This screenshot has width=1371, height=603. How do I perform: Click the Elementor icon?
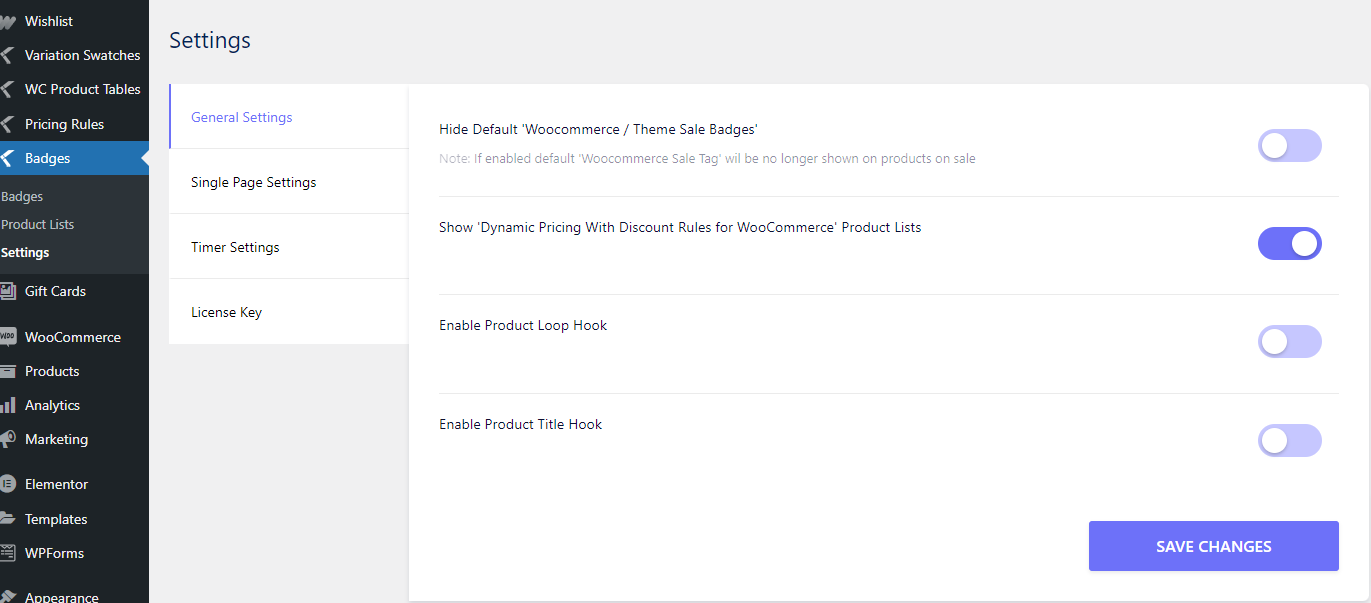8,484
